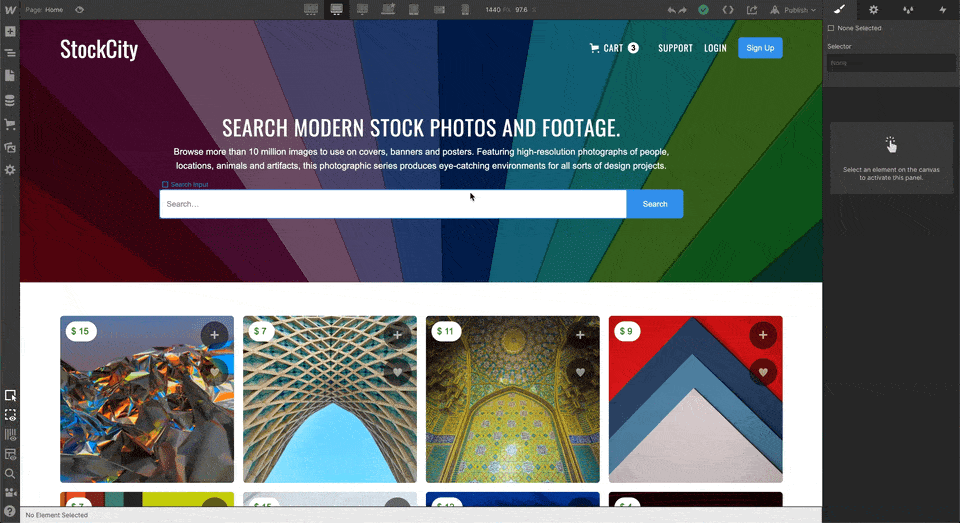Open the Add Elements panel

tap(10, 31)
